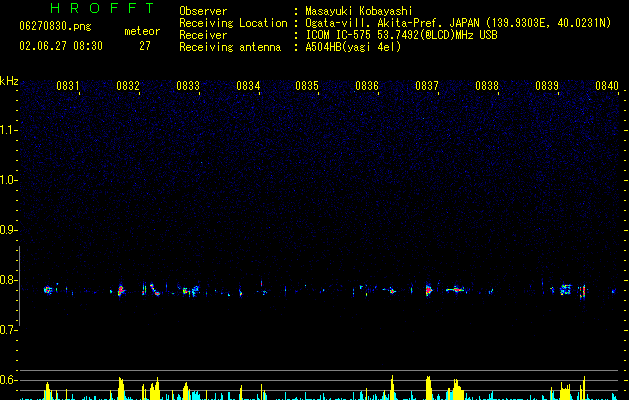629x400 pixels.
Task: Click the A504HB(yagi 4el) antenna text
Action: pyautogui.click(x=353, y=47)
